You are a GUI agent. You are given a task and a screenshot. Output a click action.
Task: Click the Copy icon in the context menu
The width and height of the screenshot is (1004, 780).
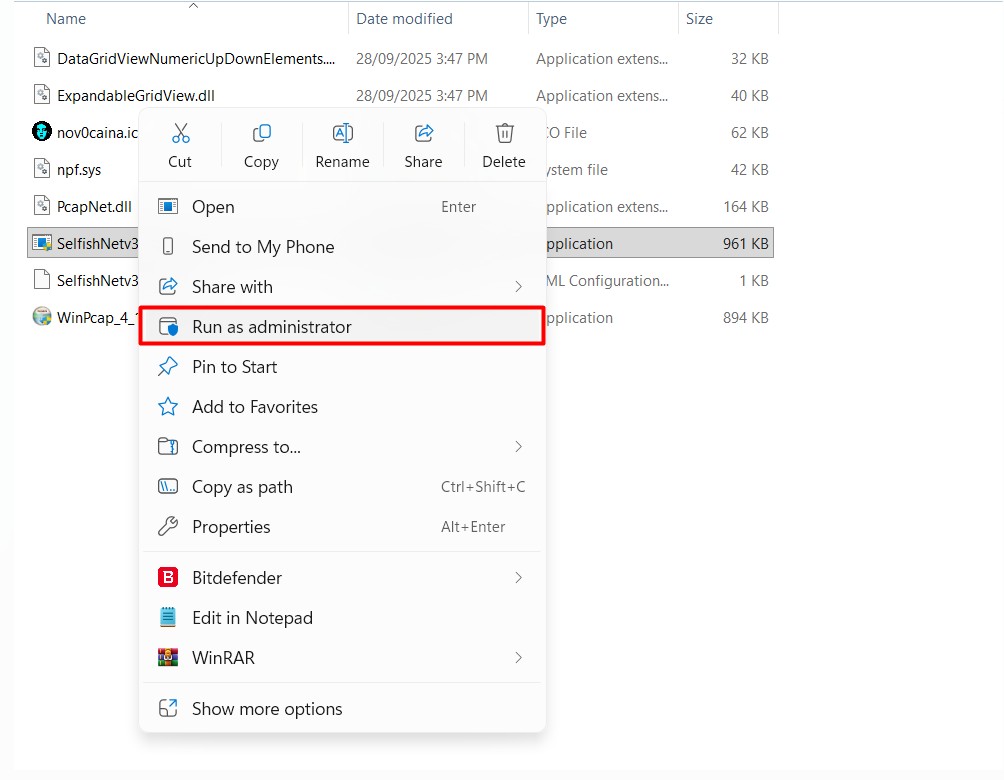(261, 131)
